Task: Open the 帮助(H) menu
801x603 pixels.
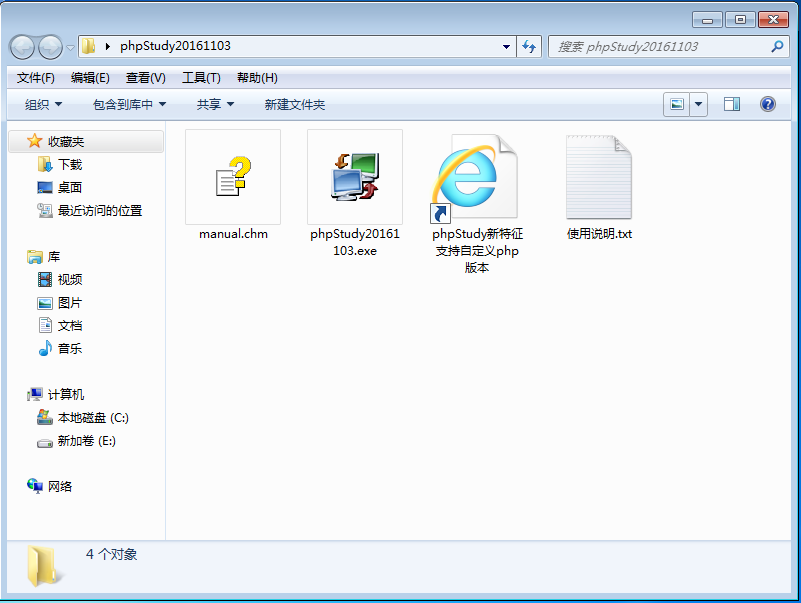Action: pyautogui.click(x=257, y=78)
